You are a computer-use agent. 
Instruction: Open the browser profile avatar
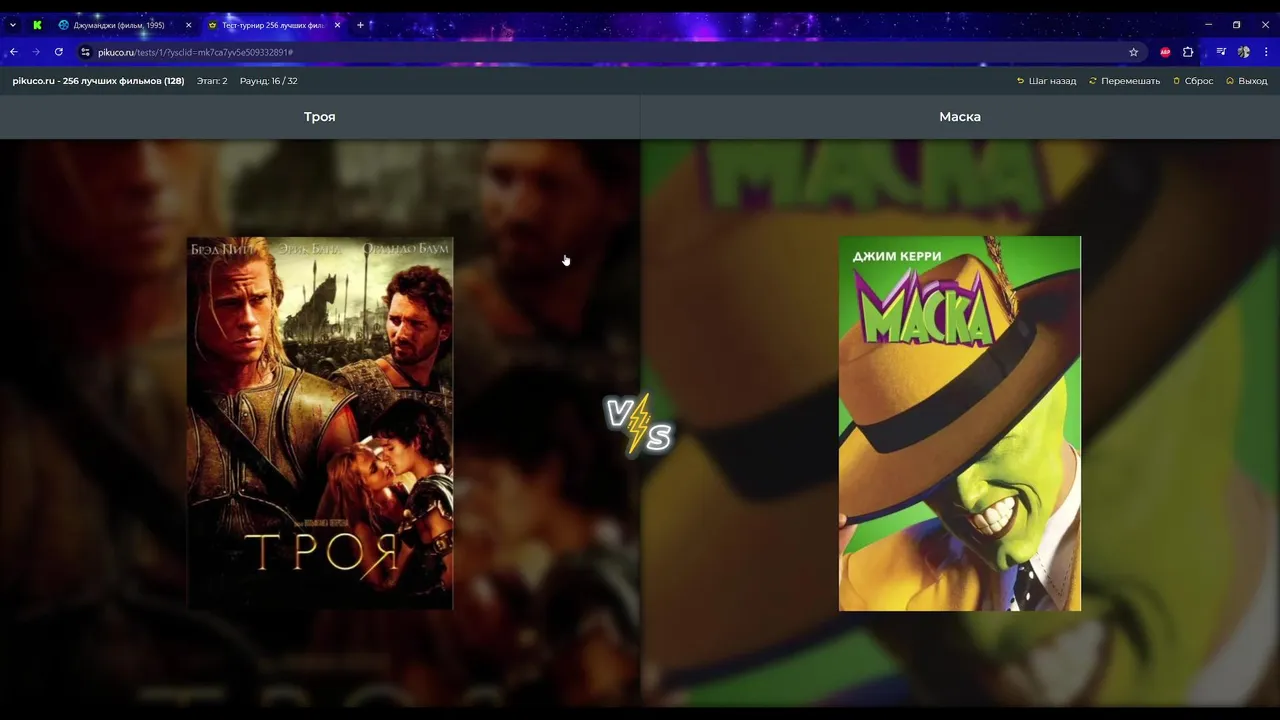click(x=1244, y=52)
